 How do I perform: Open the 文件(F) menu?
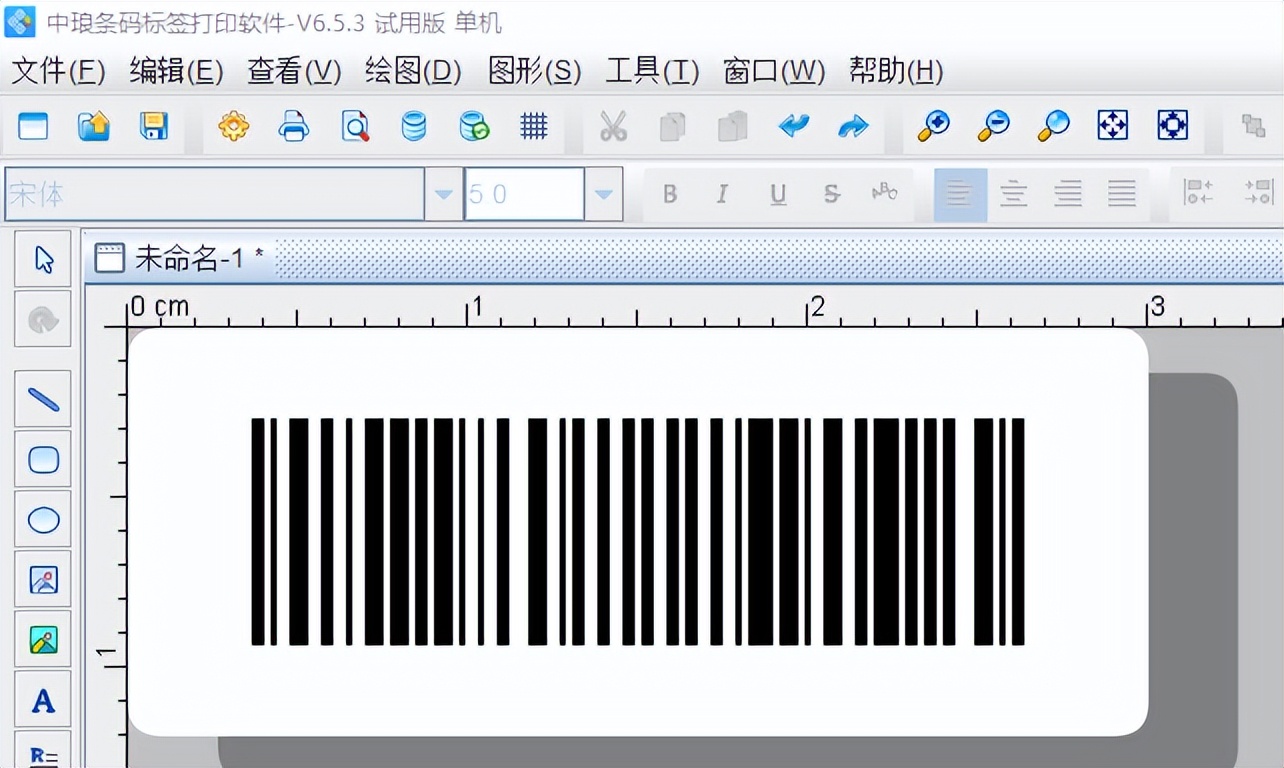[59, 71]
